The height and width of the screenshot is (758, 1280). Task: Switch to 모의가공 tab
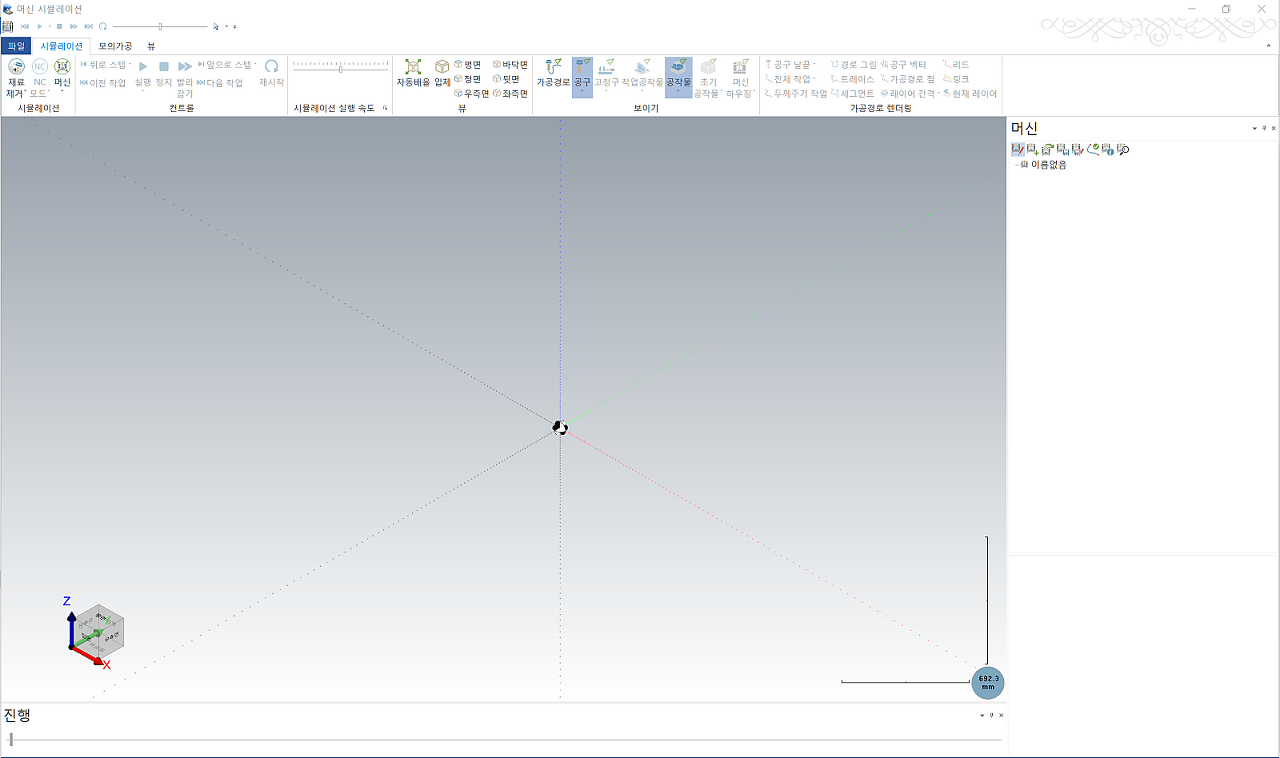[x=115, y=46]
